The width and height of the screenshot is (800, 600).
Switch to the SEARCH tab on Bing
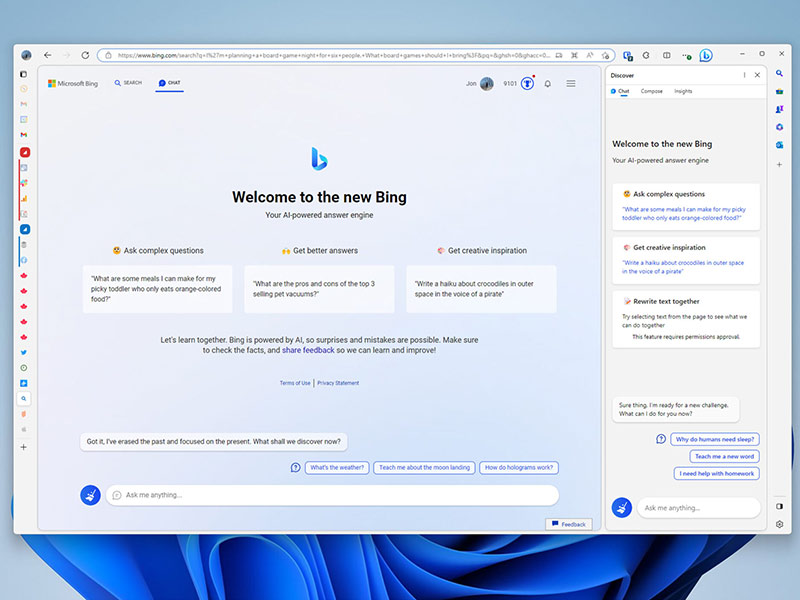point(128,83)
